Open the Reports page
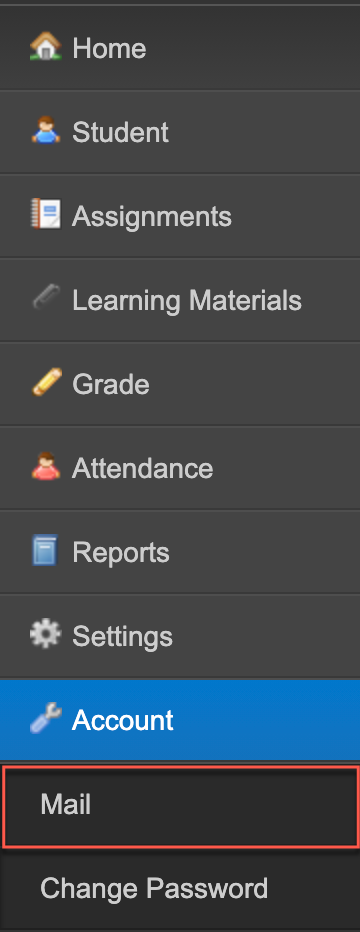Screen dimensions: 360x932 click(180, 552)
